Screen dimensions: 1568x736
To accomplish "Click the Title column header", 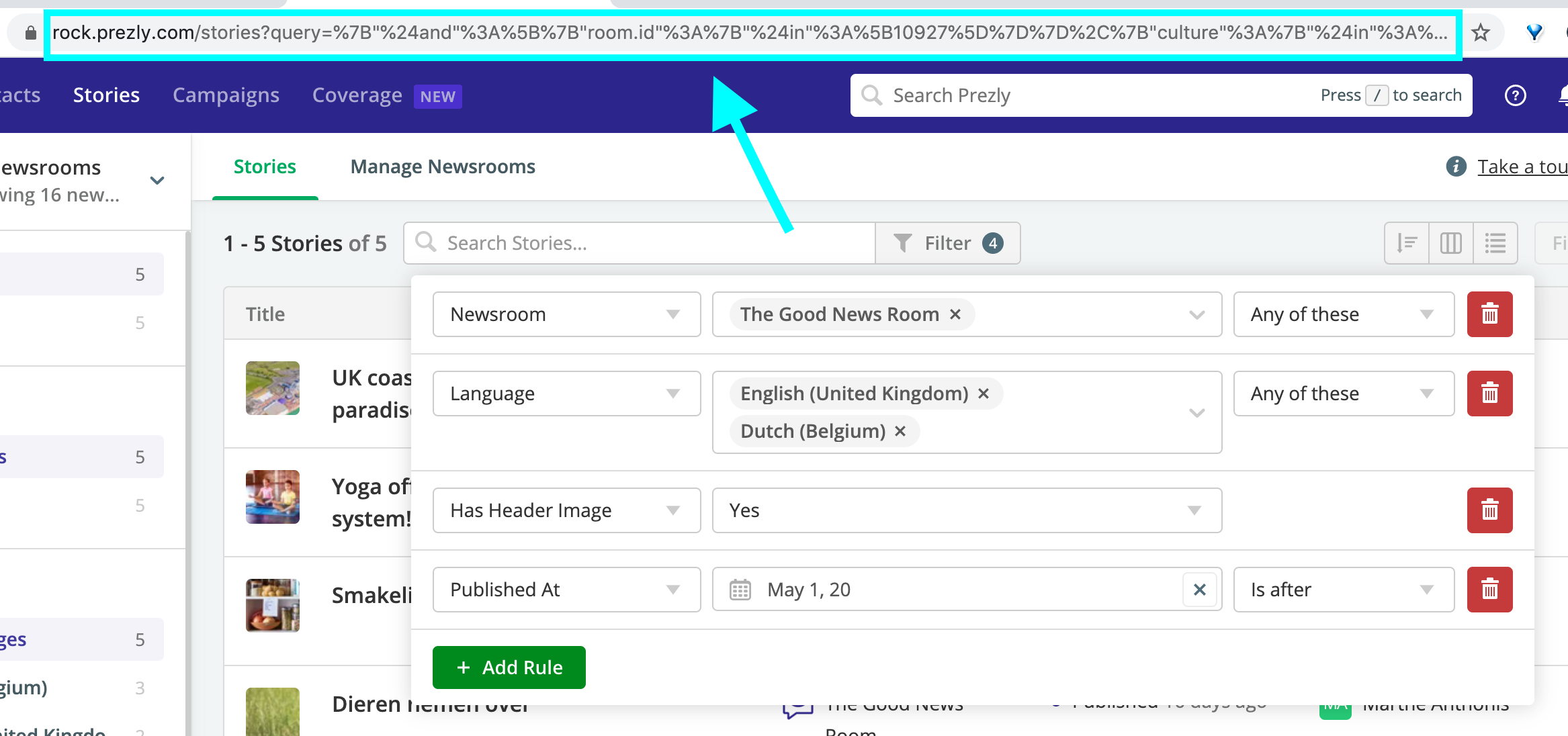I will (x=265, y=314).
